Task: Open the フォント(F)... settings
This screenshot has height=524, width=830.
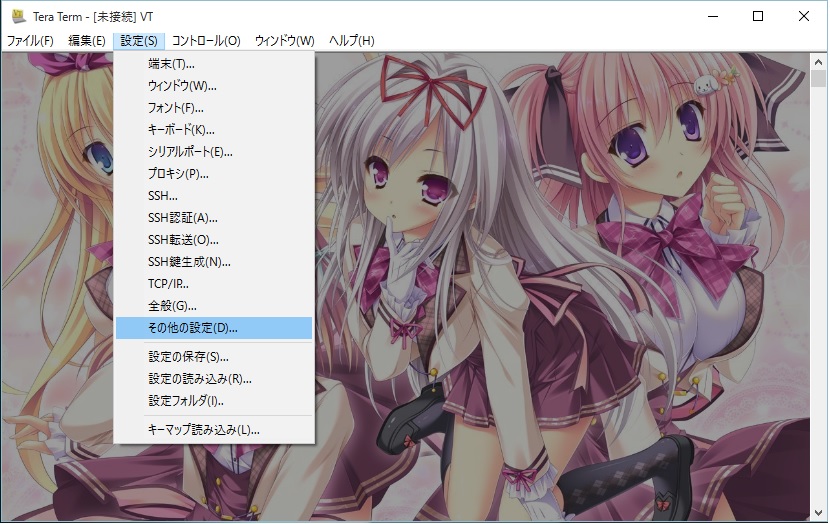Action: (214, 108)
